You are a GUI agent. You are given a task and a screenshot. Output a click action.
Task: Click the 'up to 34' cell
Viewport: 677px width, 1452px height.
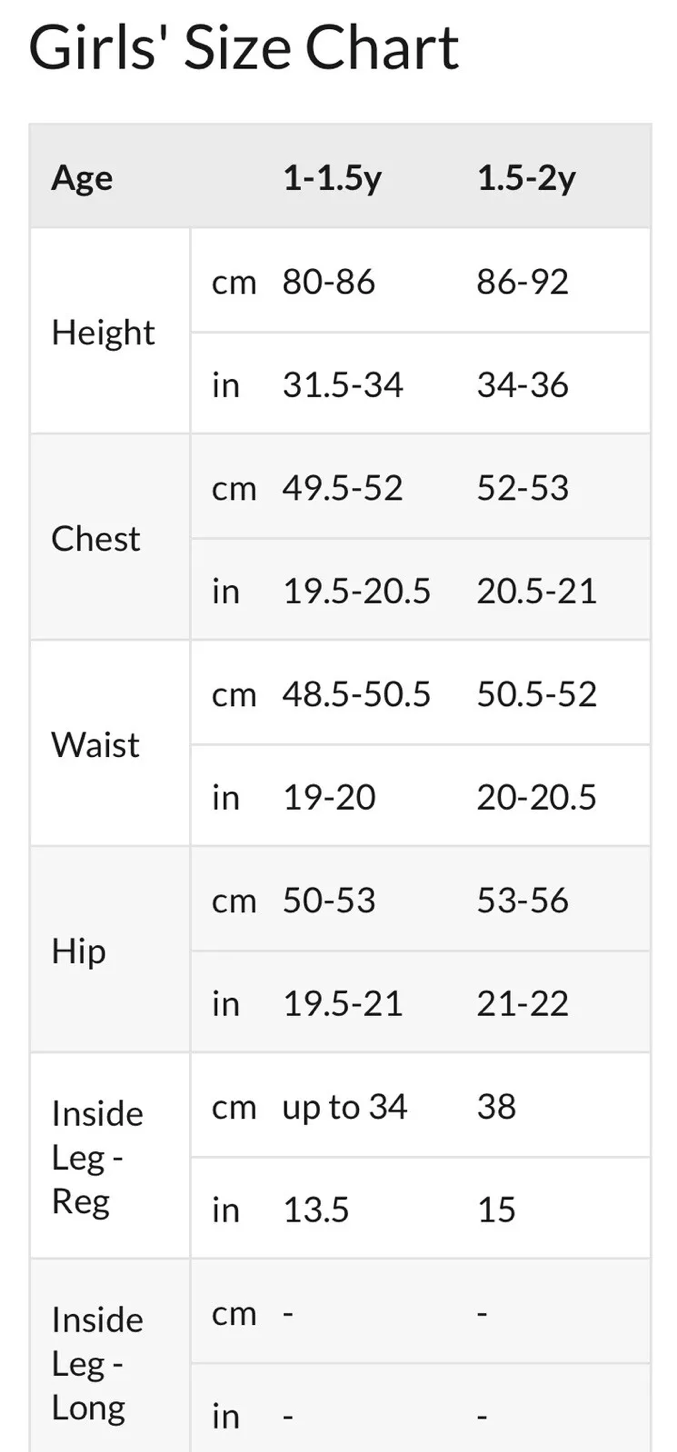345,1106
